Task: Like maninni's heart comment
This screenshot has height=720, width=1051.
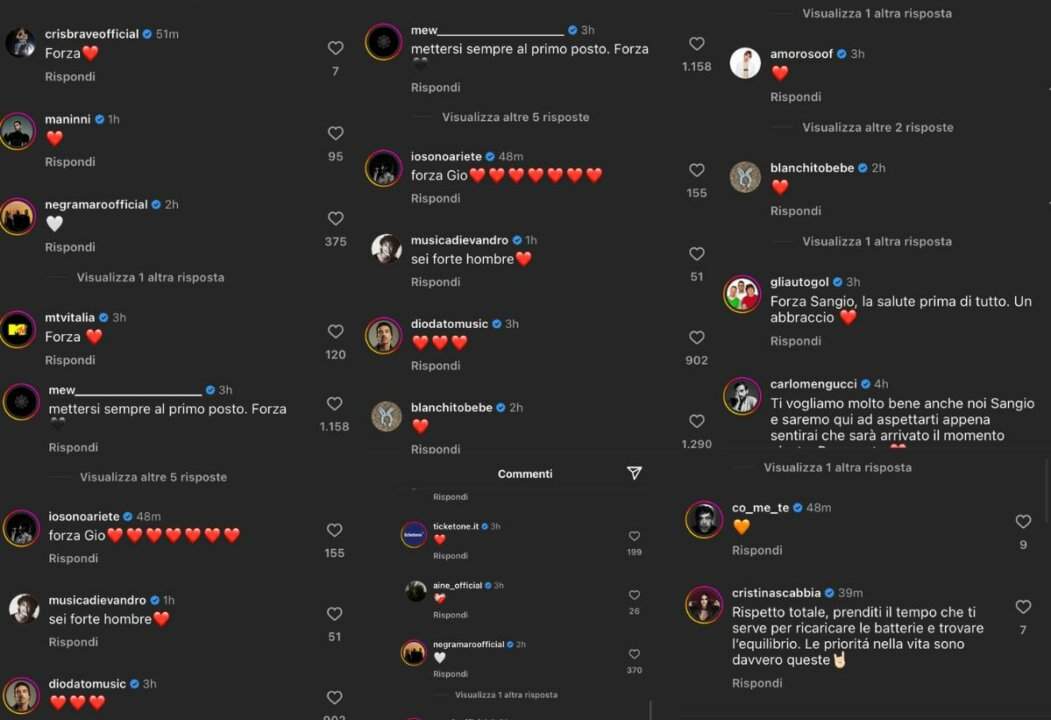Action: 335,133
